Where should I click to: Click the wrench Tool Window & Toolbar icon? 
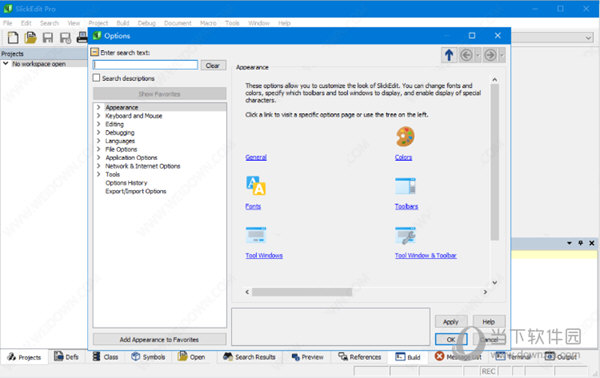(x=405, y=235)
